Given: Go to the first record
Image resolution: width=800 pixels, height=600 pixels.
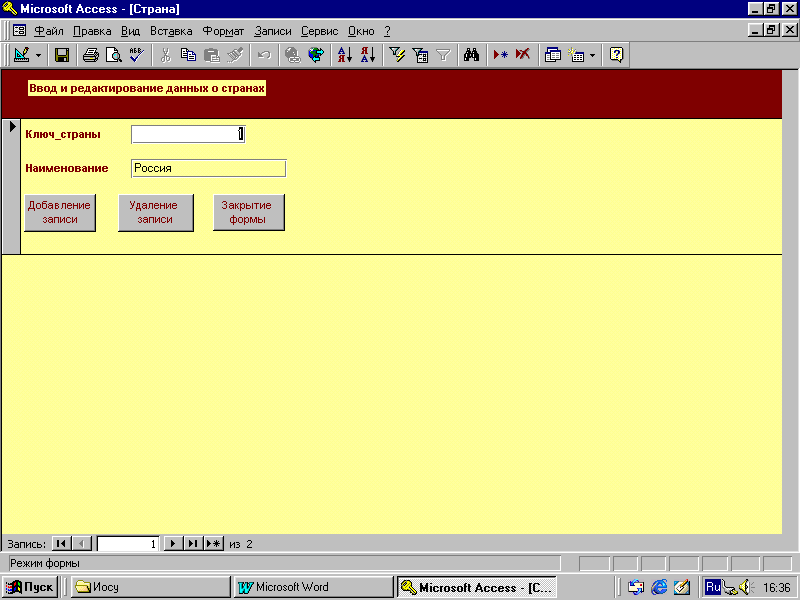Looking at the screenshot, I should pyautogui.click(x=61, y=543).
